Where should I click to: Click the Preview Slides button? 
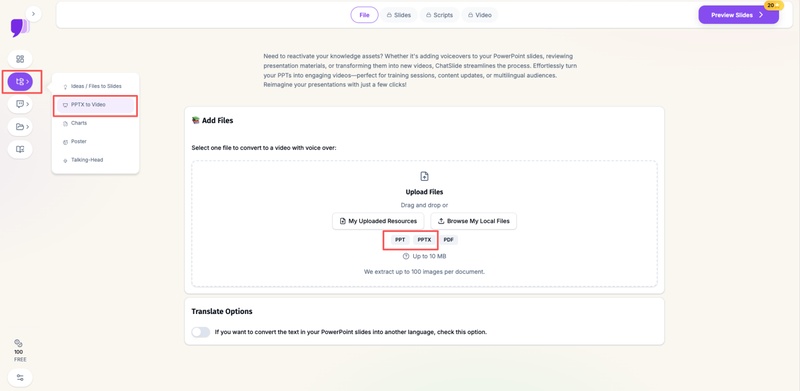[x=738, y=15]
